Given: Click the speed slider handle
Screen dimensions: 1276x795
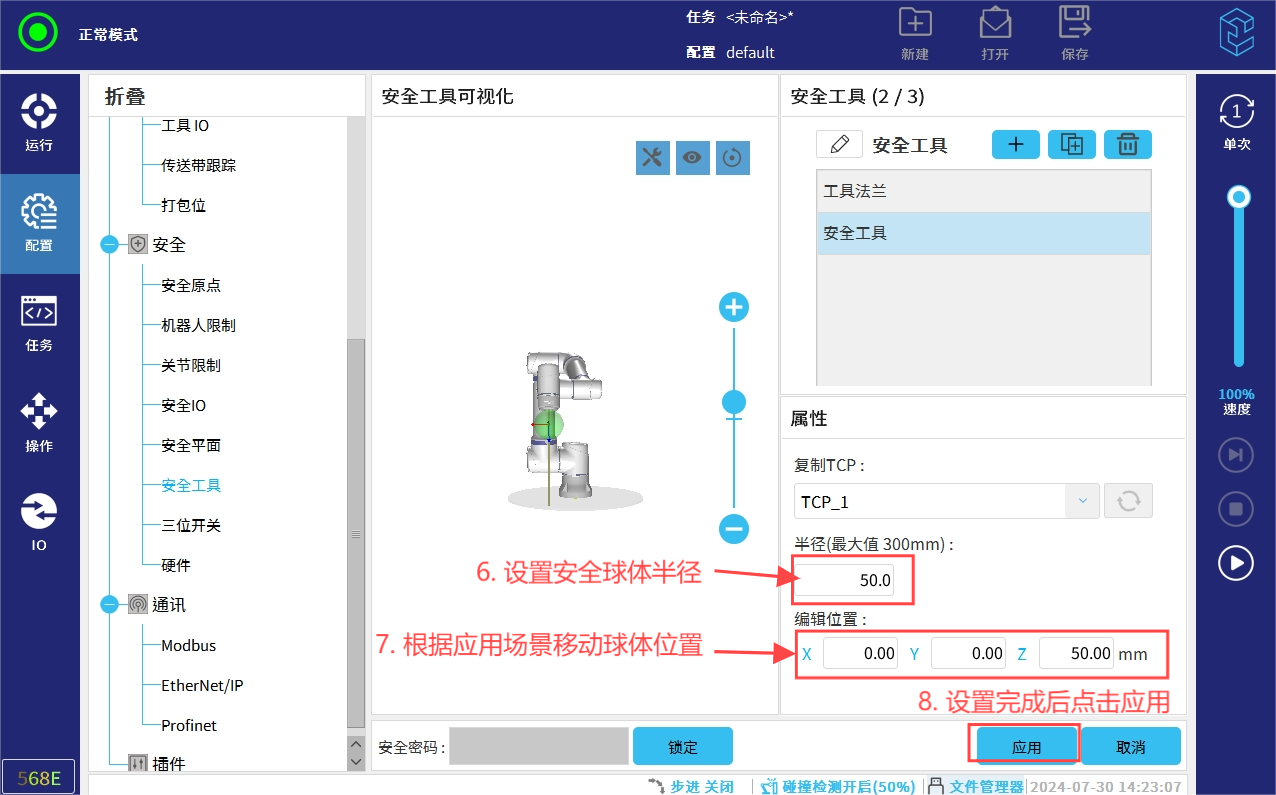Looking at the screenshot, I should (1239, 197).
